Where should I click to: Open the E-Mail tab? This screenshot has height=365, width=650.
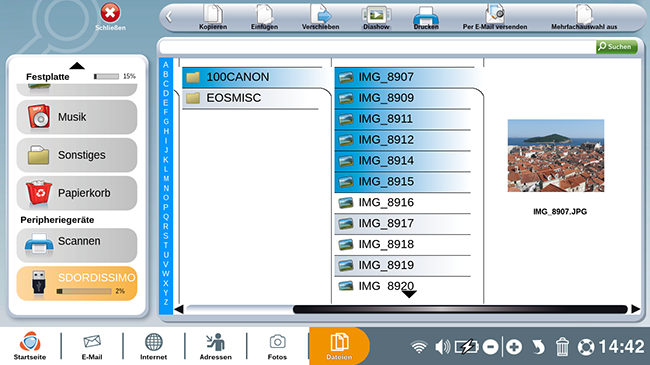coord(92,347)
